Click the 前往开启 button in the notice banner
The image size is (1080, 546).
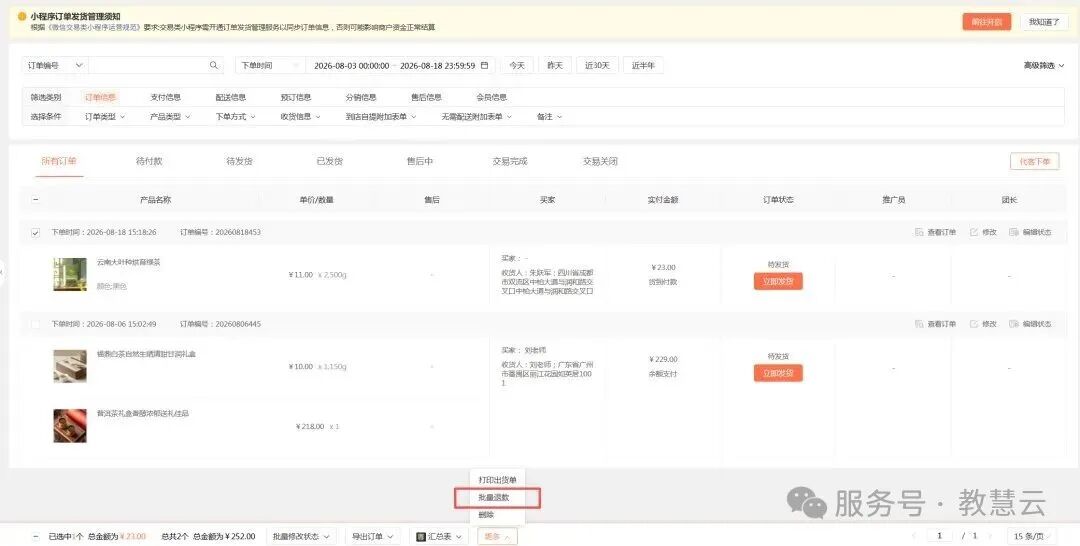pyautogui.click(x=986, y=22)
